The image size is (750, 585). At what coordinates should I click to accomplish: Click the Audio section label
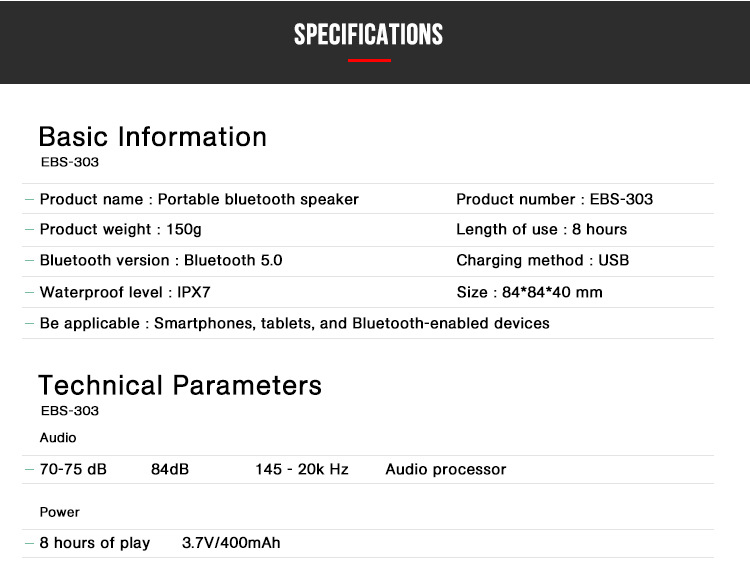tap(58, 437)
